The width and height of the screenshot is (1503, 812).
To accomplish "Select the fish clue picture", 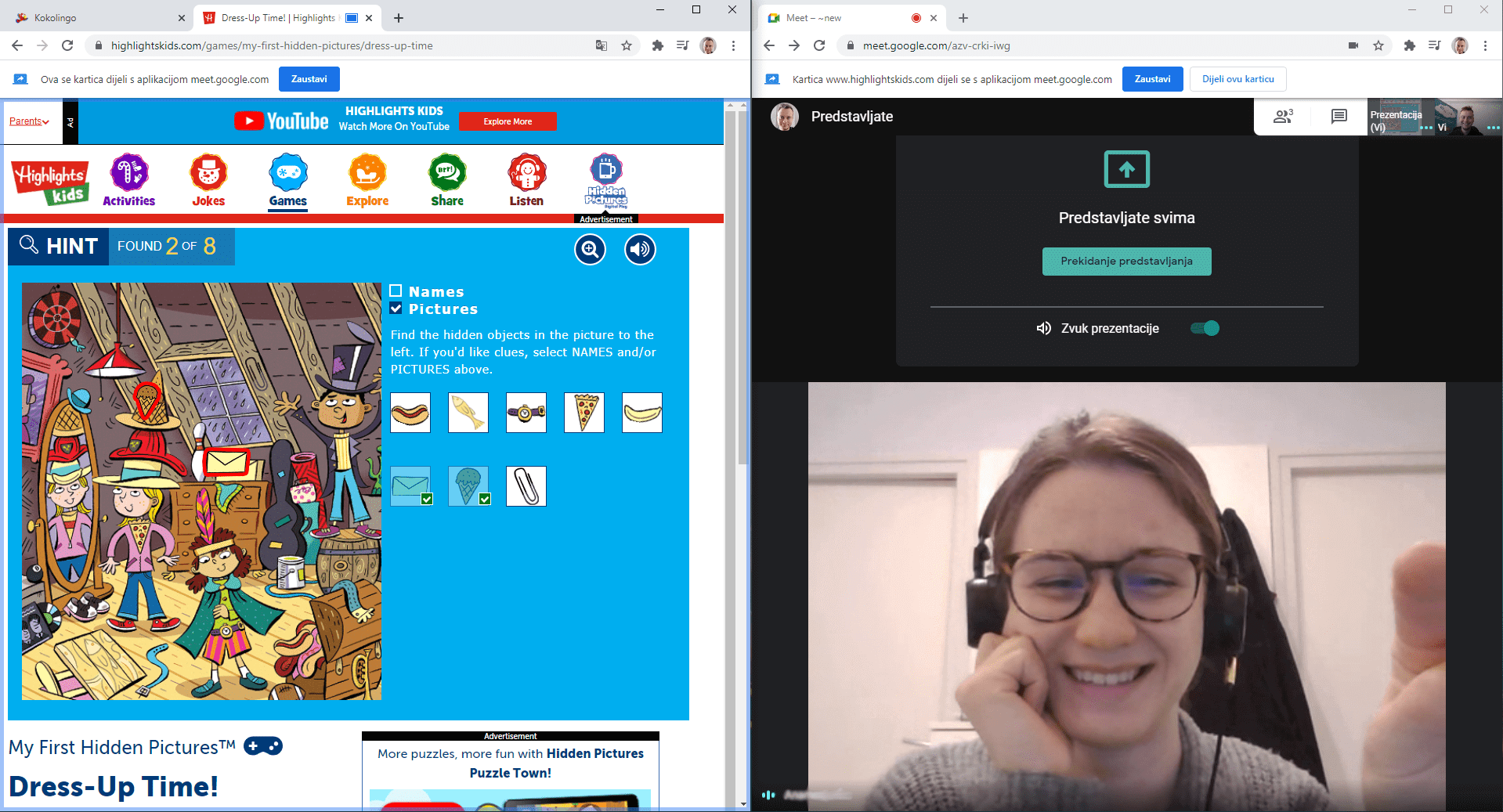I will tap(468, 413).
